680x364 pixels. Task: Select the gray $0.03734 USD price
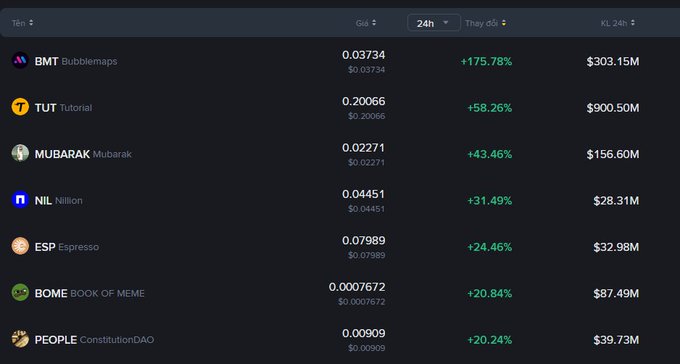click(366, 69)
